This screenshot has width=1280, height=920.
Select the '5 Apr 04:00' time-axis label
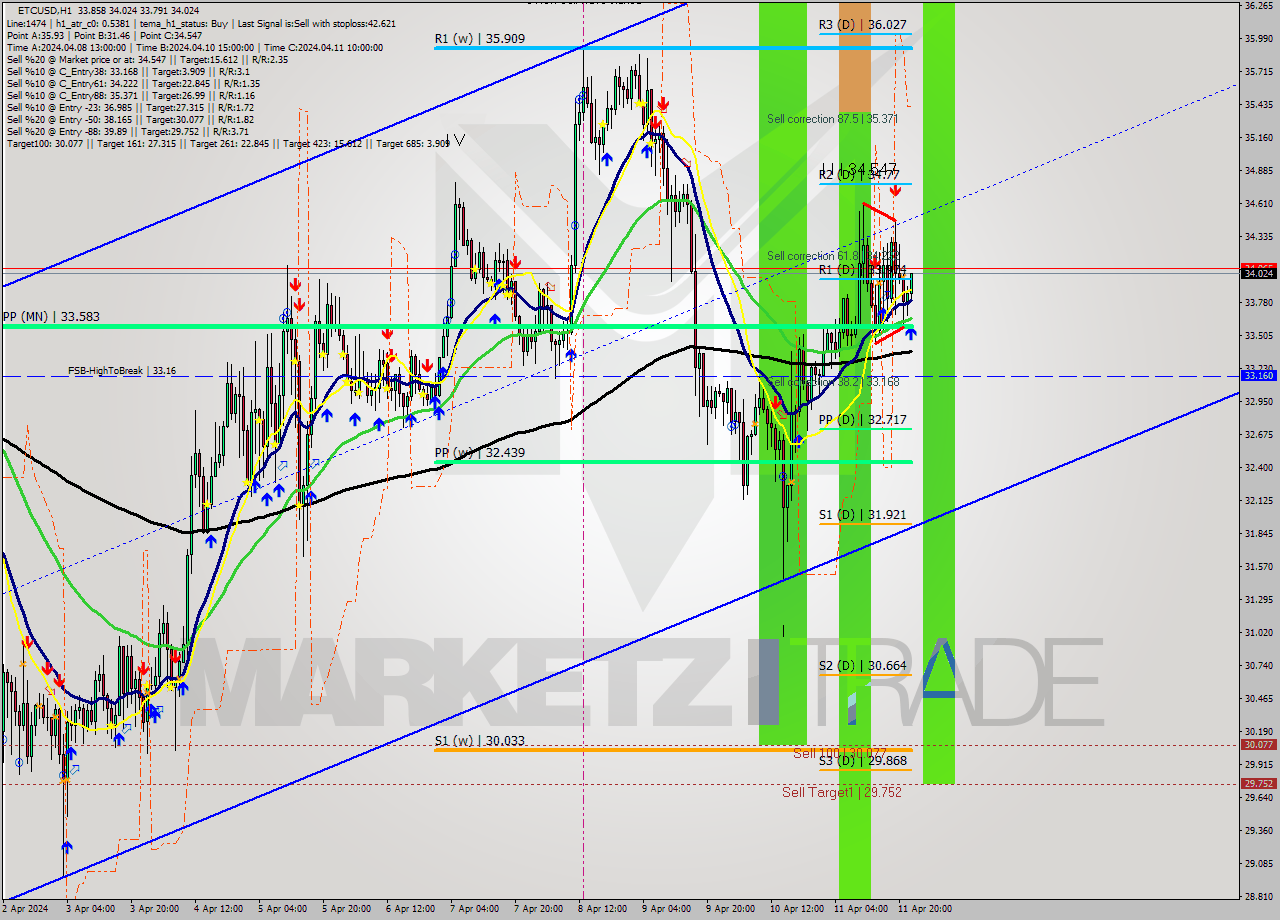point(282,909)
